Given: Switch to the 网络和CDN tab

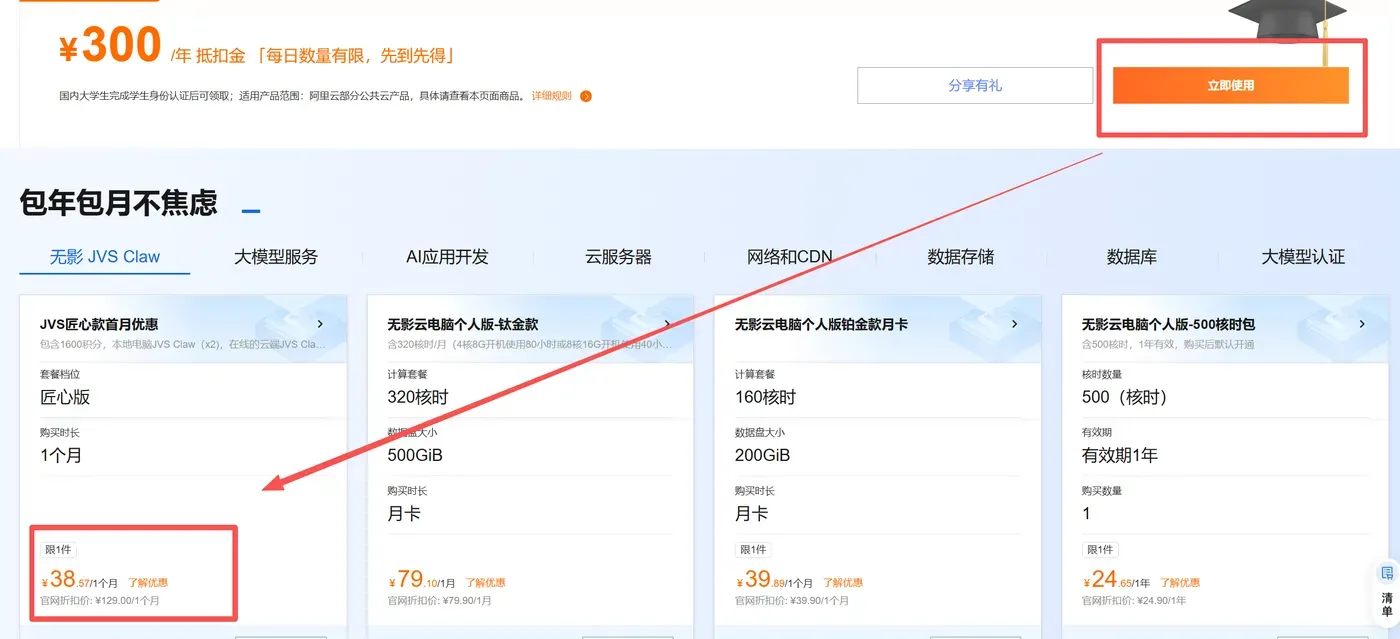Looking at the screenshot, I should pyautogui.click(x=790, y=257).
